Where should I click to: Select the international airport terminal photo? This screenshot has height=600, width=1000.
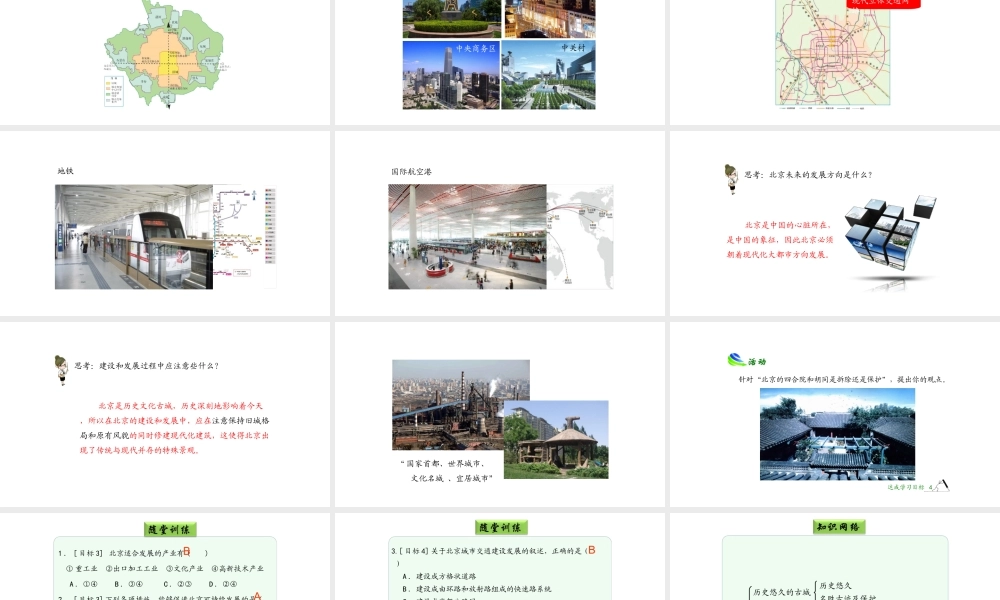(x=467, y=237)
